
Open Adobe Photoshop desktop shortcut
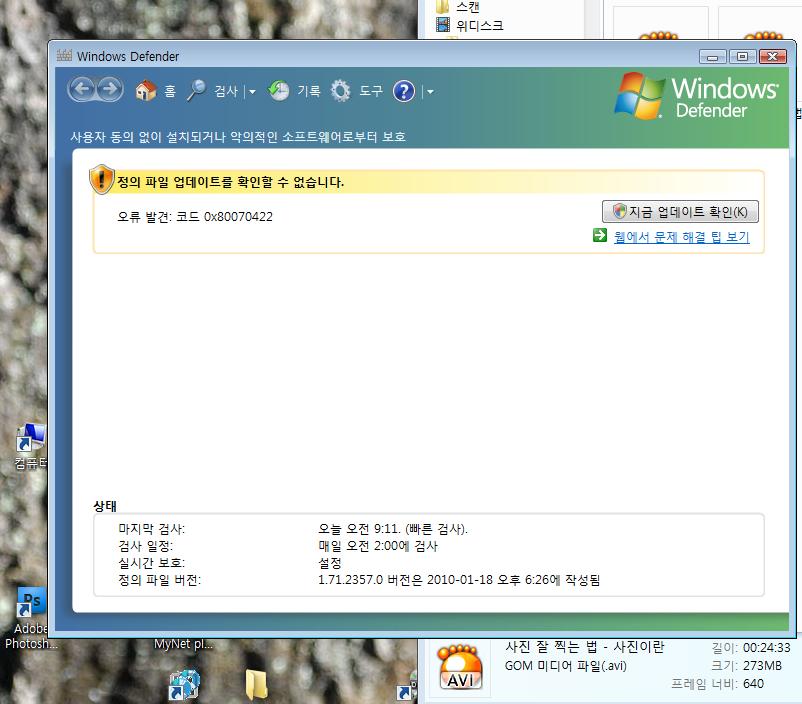[32, 602]
